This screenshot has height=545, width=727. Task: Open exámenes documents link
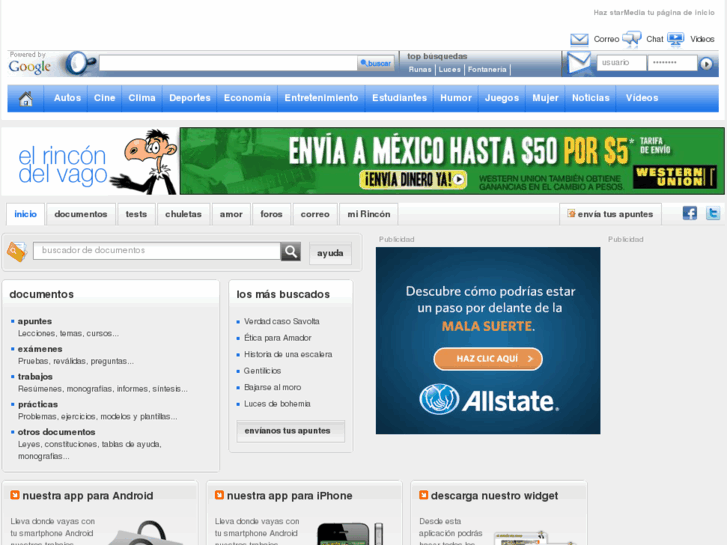[40, 349]
